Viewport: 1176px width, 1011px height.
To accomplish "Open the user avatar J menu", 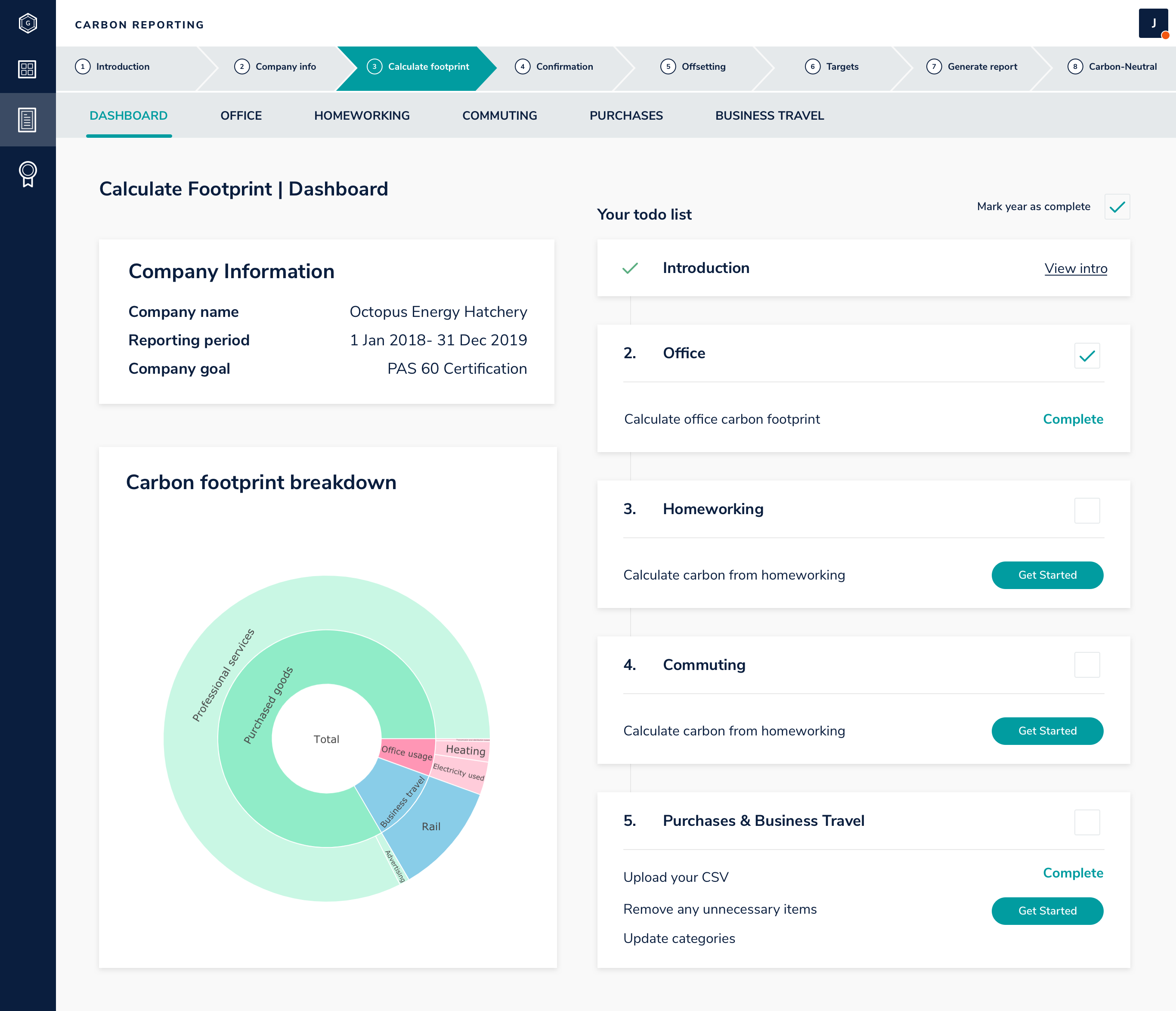I will 1153,23.
